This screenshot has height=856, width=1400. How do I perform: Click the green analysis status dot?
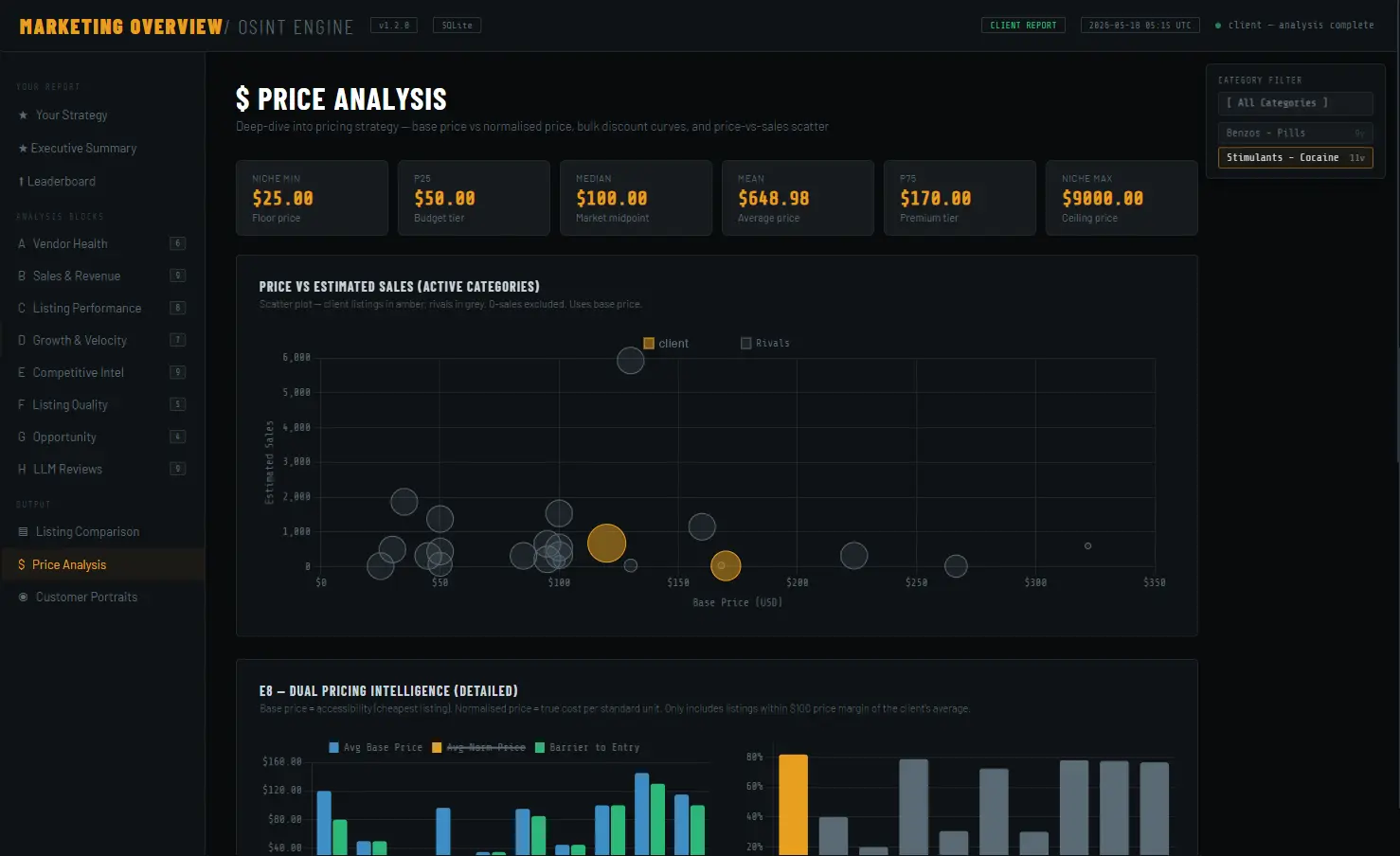[x=1218, y=26]
